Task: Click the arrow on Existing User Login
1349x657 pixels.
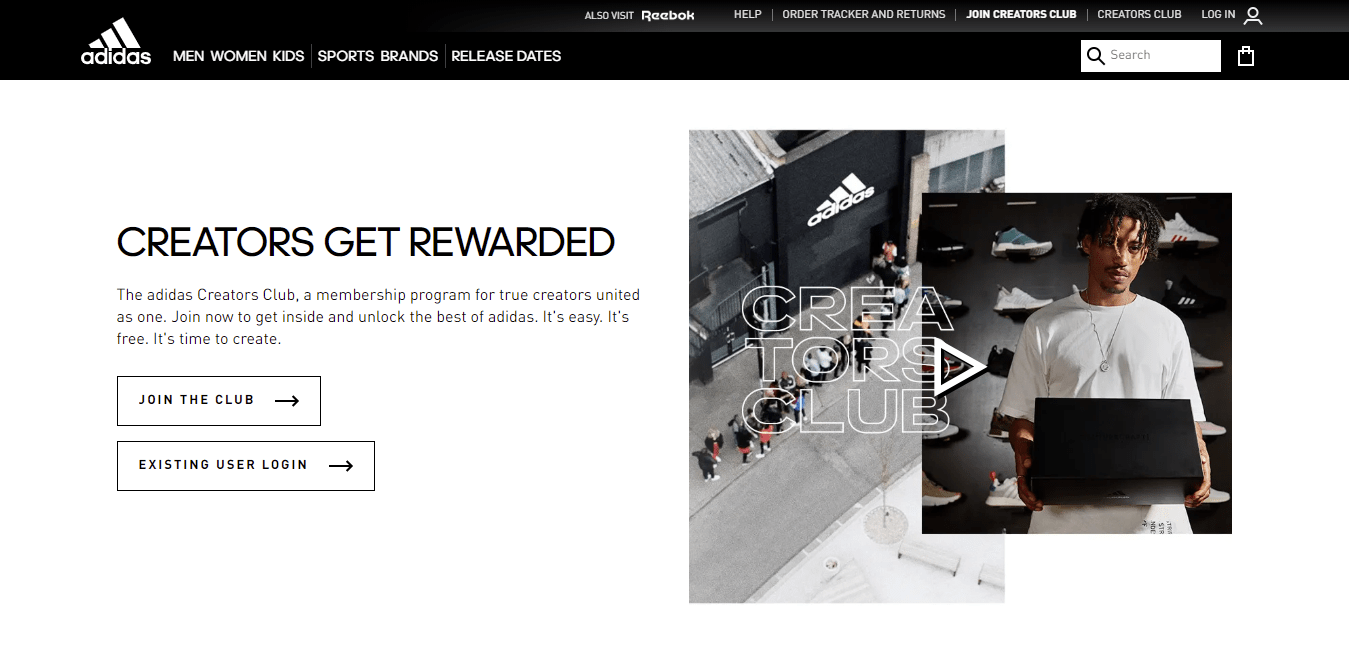Action: (341, 466)
